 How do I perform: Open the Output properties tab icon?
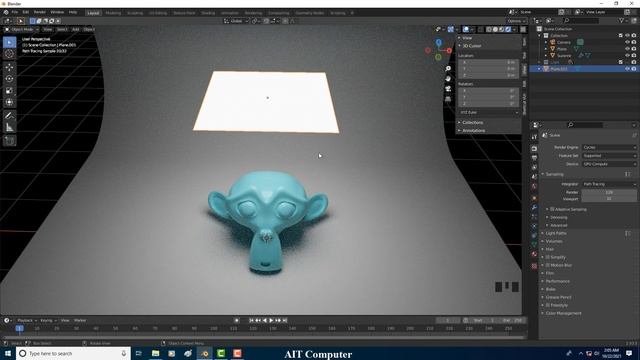534,158
